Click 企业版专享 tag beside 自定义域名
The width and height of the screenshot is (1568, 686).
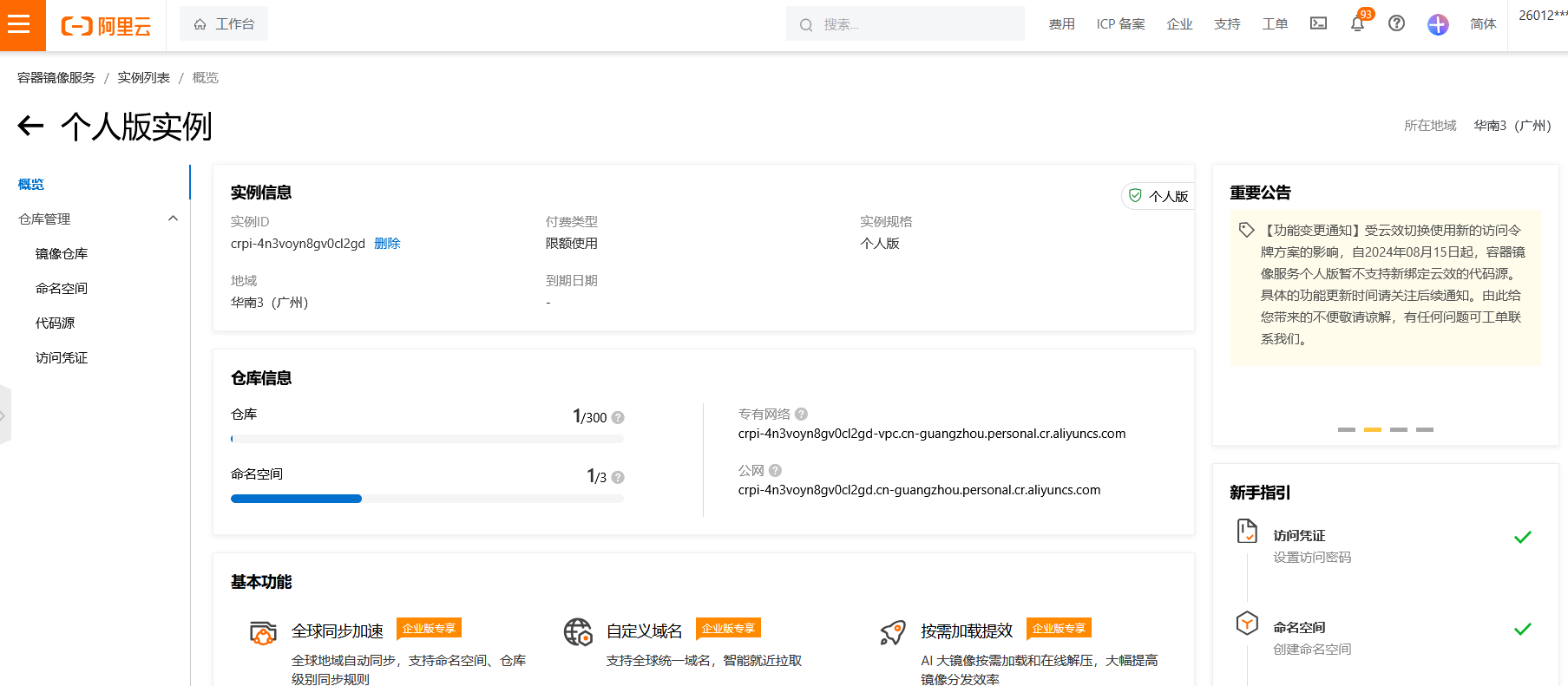(728, 628)
